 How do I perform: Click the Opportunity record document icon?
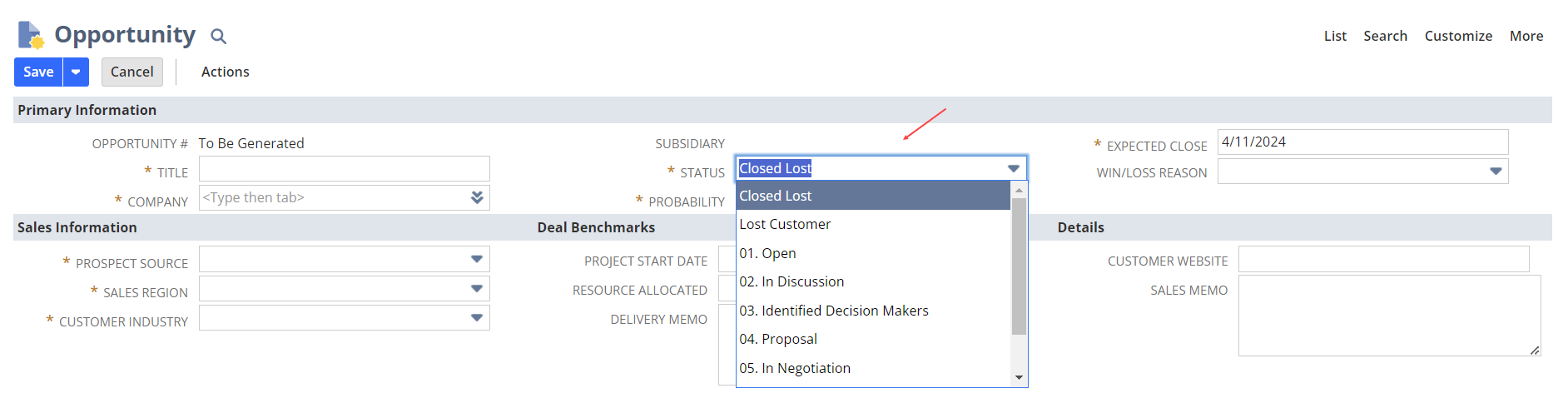pos(30,35)
